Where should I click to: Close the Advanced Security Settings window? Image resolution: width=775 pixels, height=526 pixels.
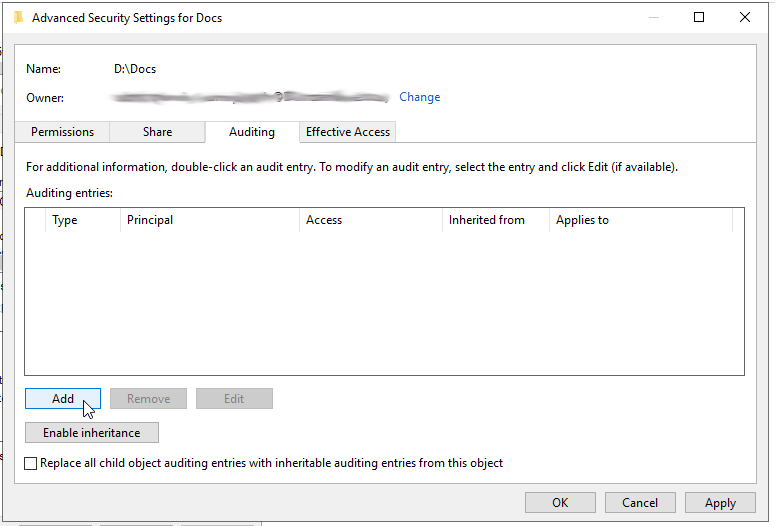pyautogui.click(x=744, y=17)
